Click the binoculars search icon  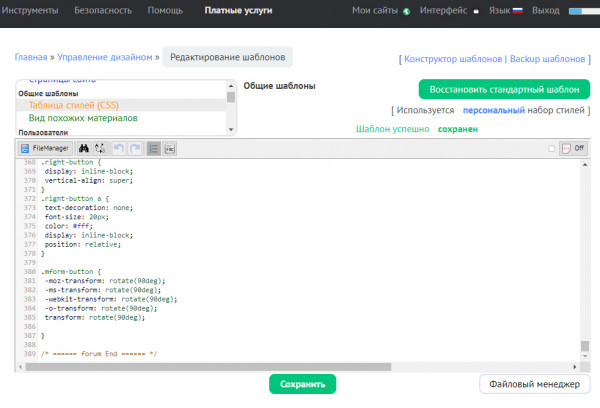pos(84,148)
